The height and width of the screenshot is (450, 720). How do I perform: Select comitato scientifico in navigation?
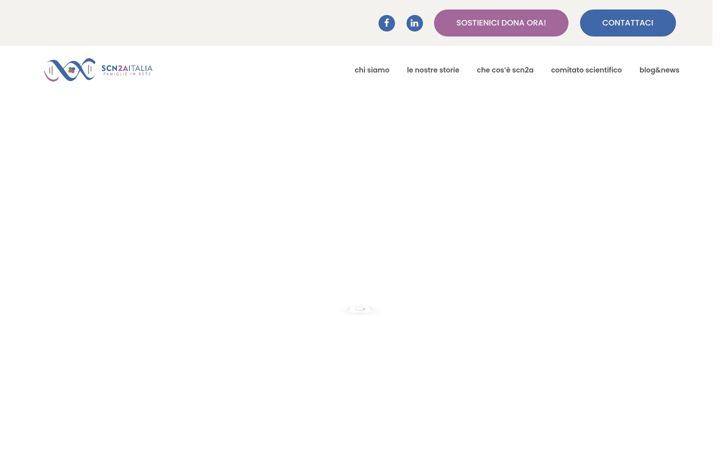586,70
